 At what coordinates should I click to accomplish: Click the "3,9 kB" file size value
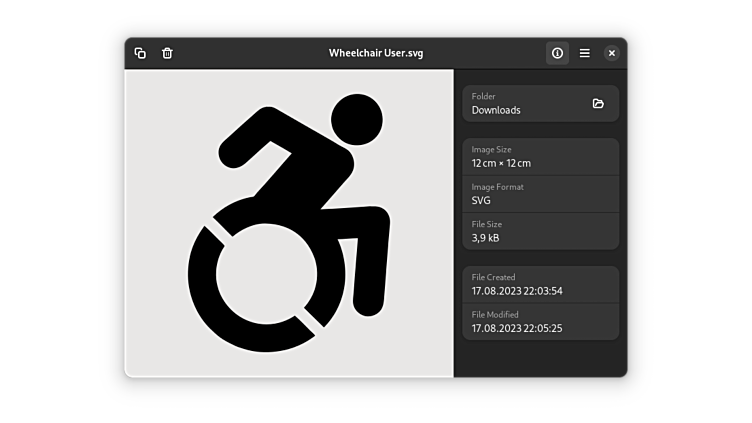pyautogui.click(x=486, y=238)
